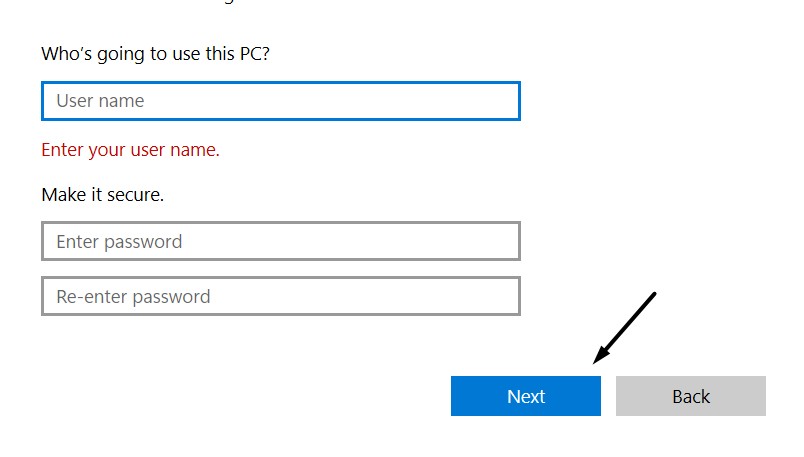Click the black arrow pointing to Next
The width and height of the screenshot is (804, 457).
624,327
